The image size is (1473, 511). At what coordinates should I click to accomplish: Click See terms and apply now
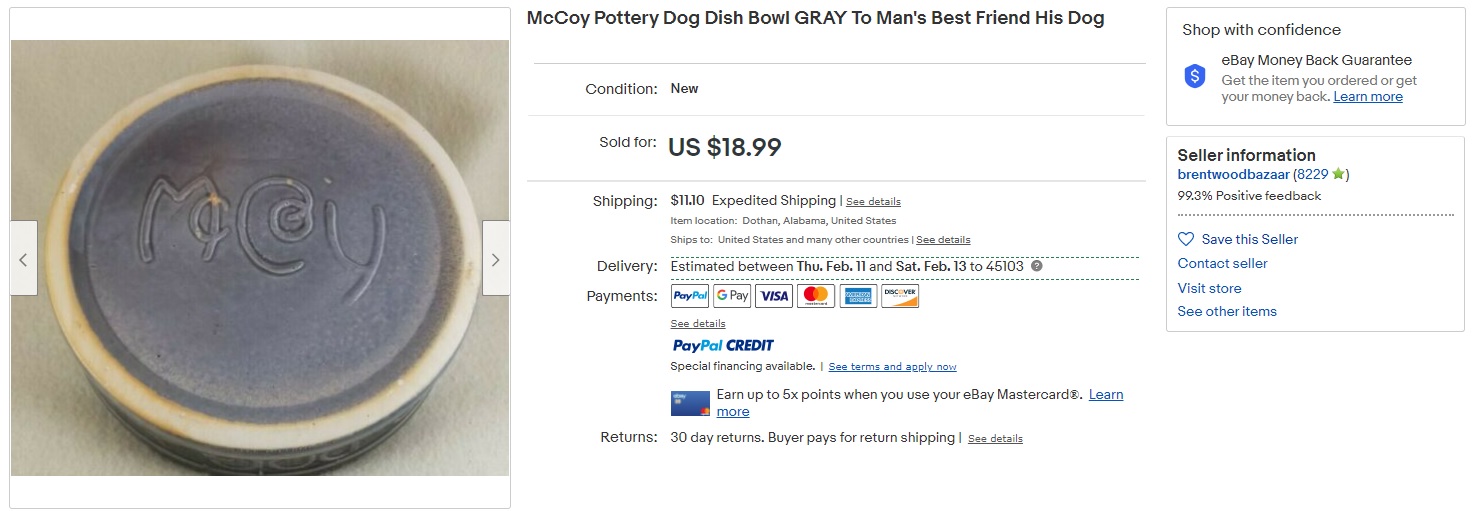(892, 367)
